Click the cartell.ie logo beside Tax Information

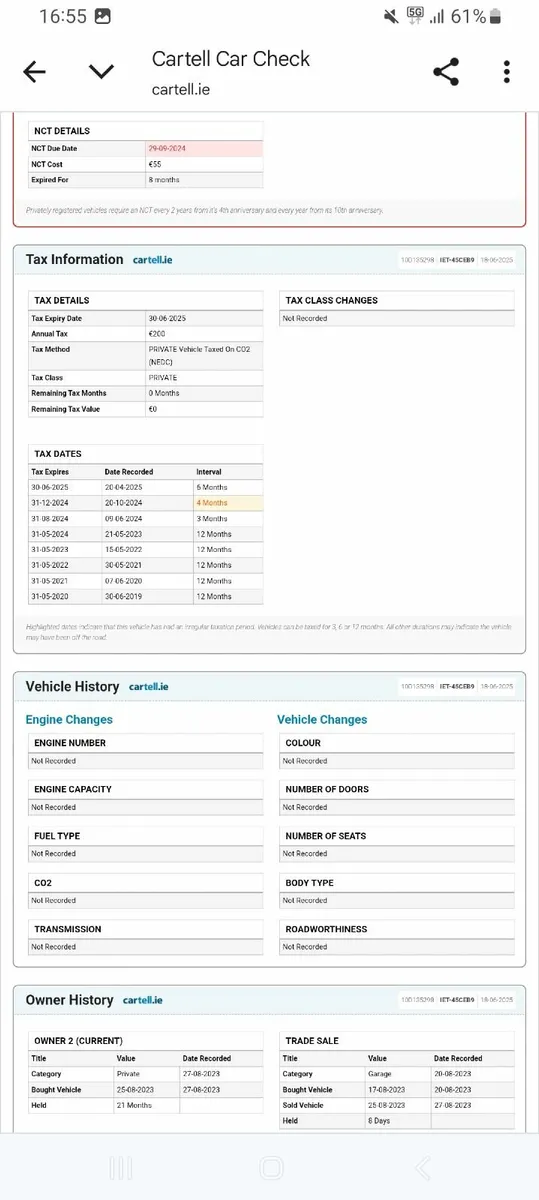coord(153,260)
